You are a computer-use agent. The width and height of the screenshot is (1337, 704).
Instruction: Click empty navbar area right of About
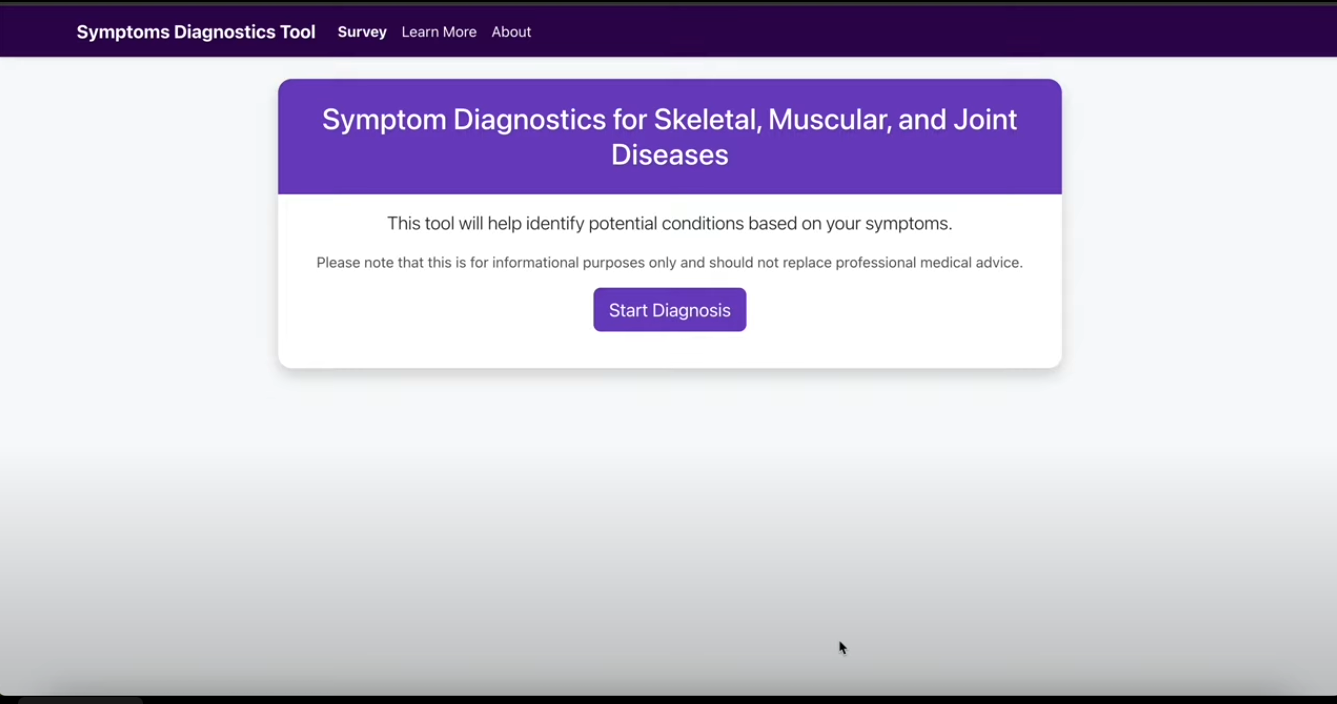[x=900, y=32]
